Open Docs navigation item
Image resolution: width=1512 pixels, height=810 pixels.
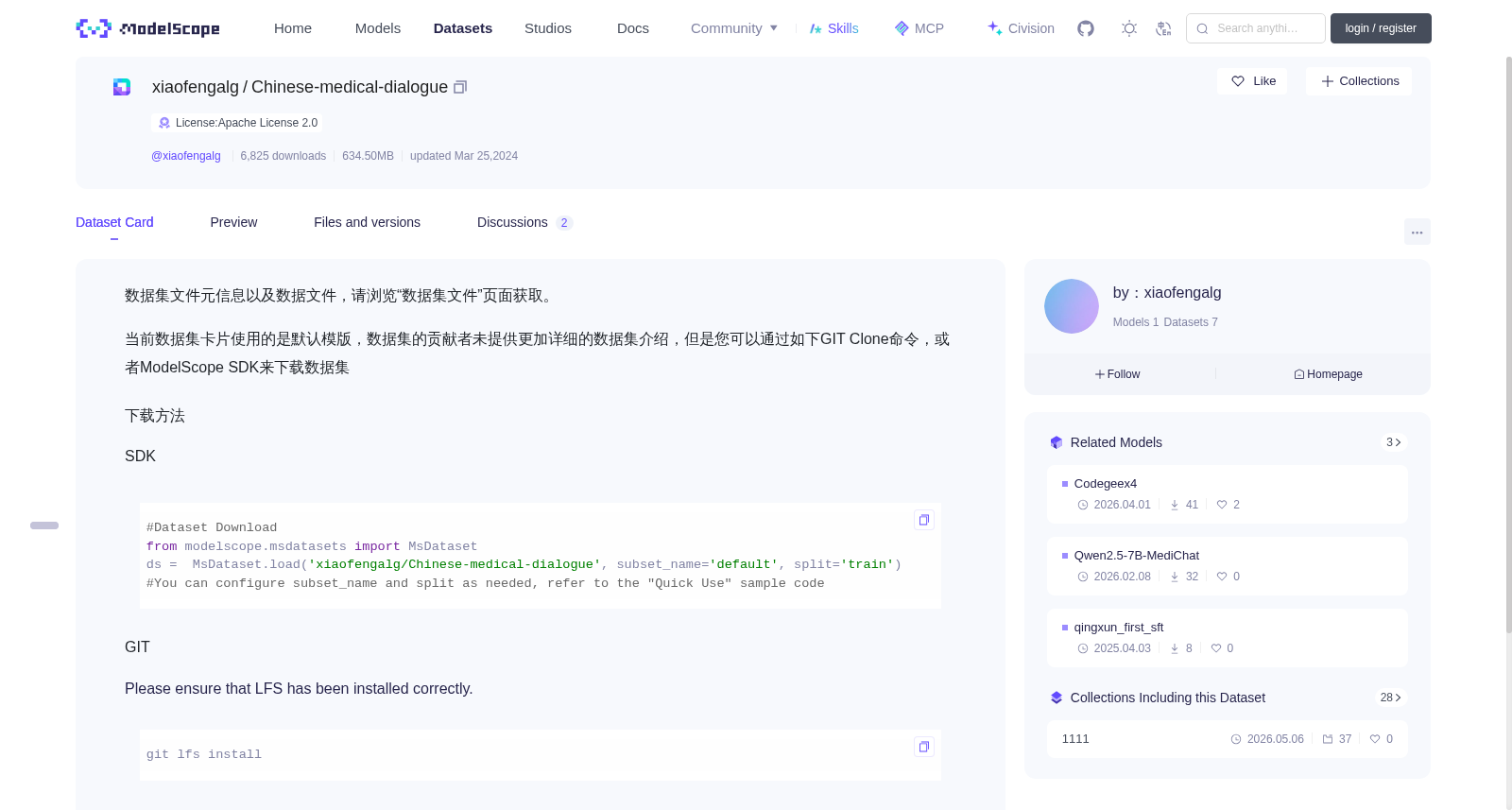pos(633,28)
